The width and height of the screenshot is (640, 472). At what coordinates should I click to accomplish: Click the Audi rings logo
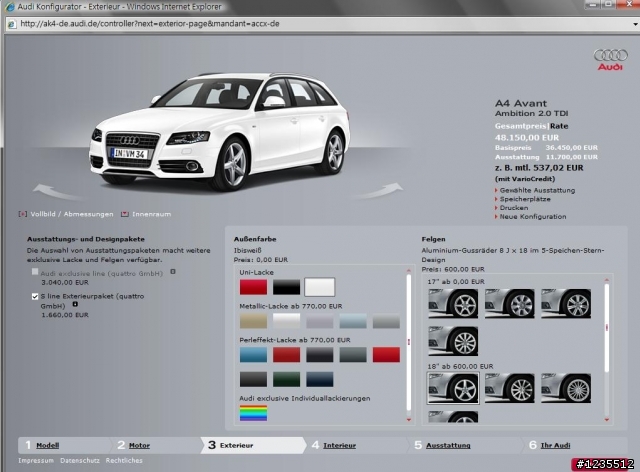(x=611, y=60)
